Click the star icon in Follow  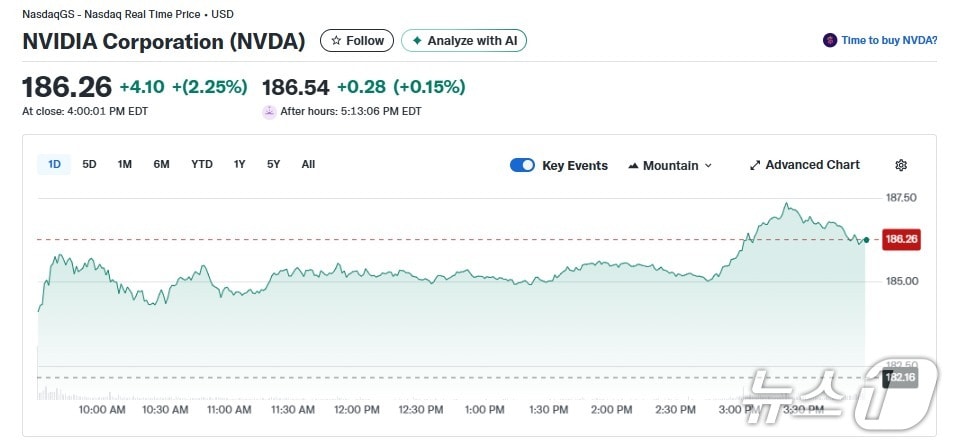click(336, 41)
